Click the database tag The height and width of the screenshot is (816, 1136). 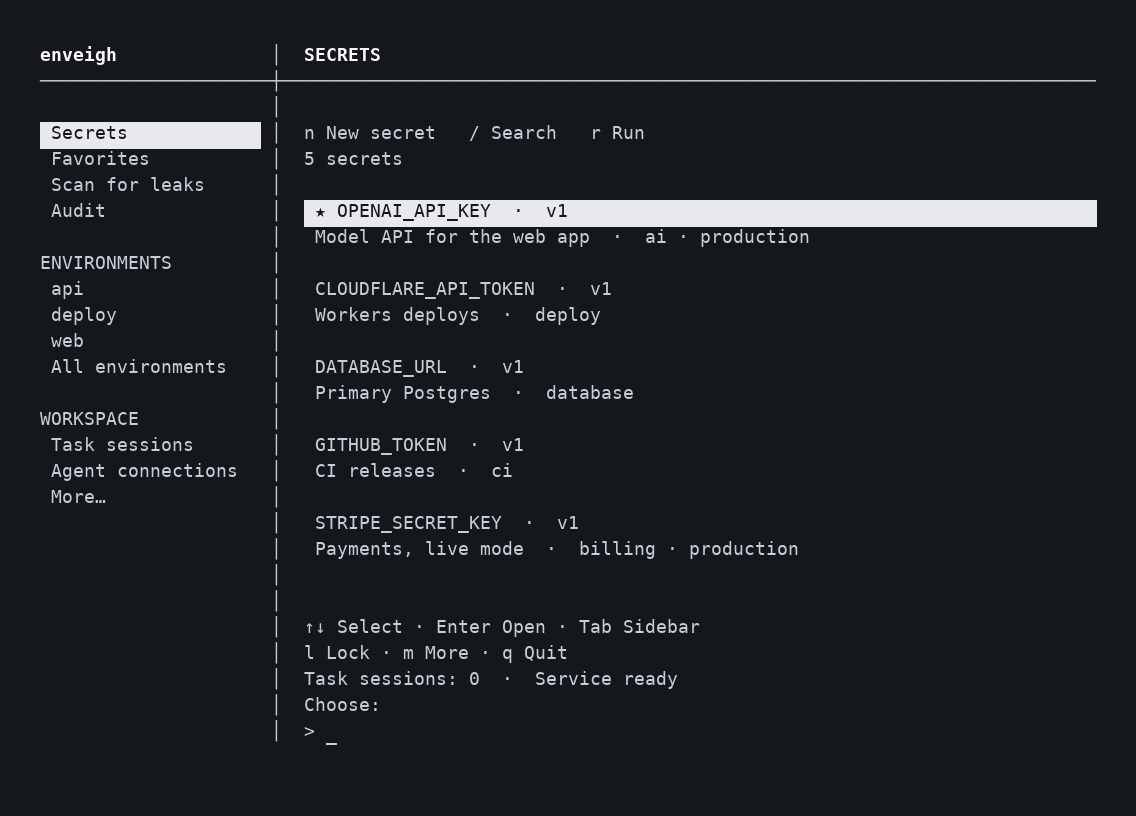pos(590,394)
